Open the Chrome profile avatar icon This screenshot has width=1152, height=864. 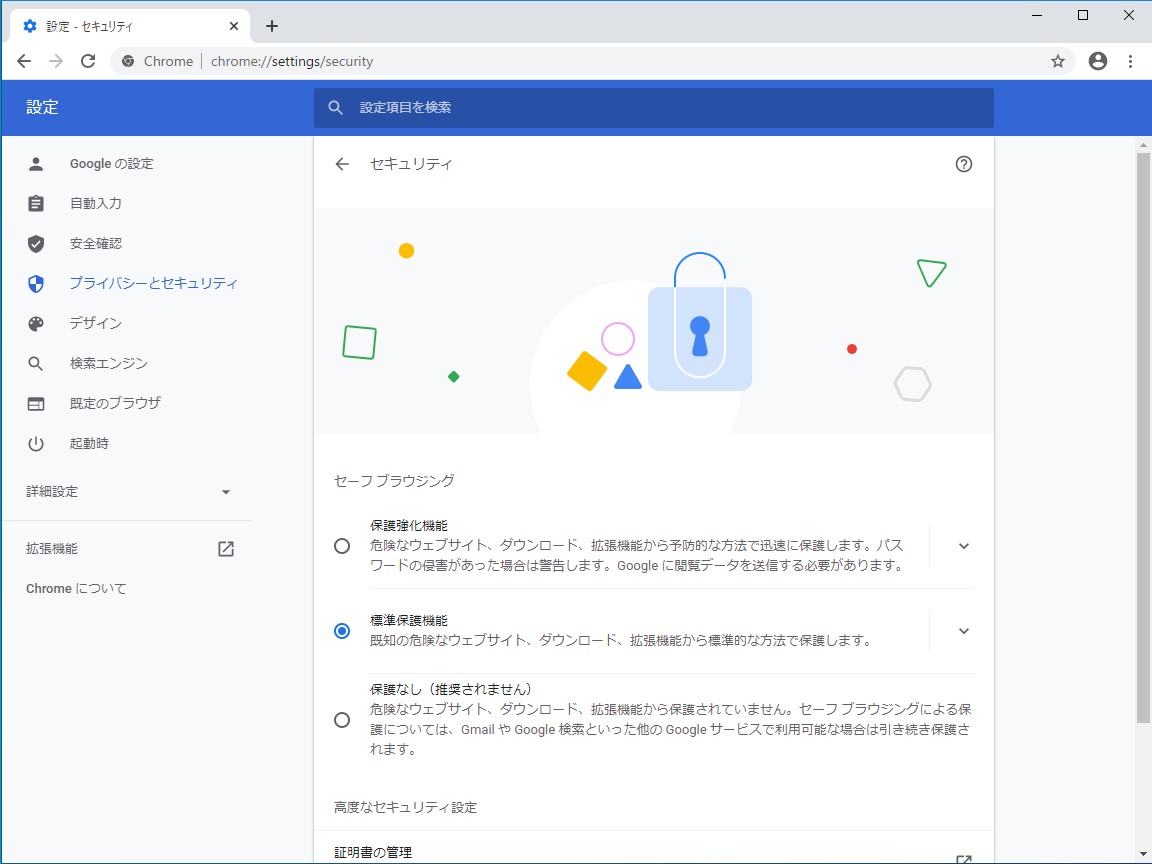coord(1097,61)
